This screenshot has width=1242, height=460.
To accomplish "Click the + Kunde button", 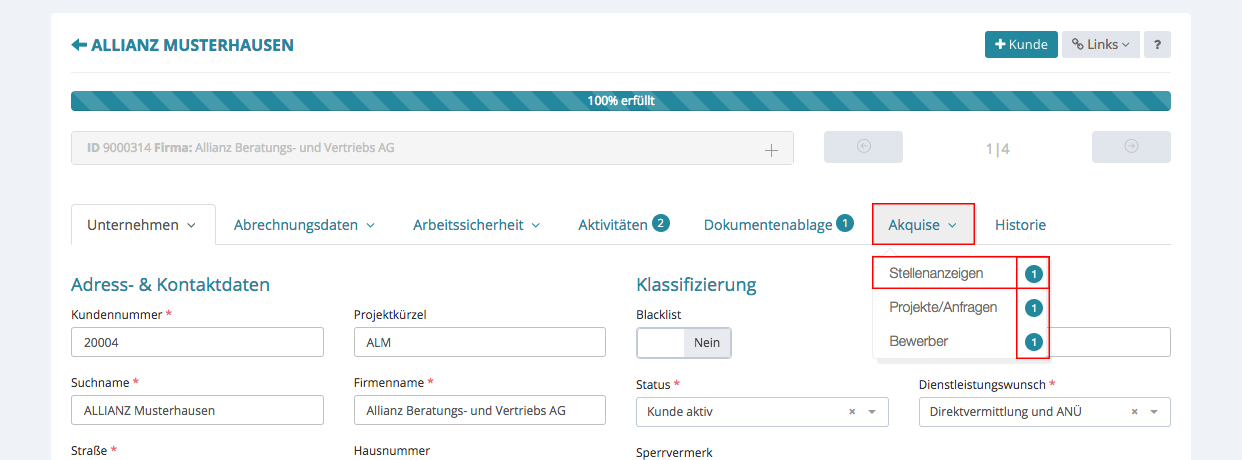I will (x=1021, y=45).
